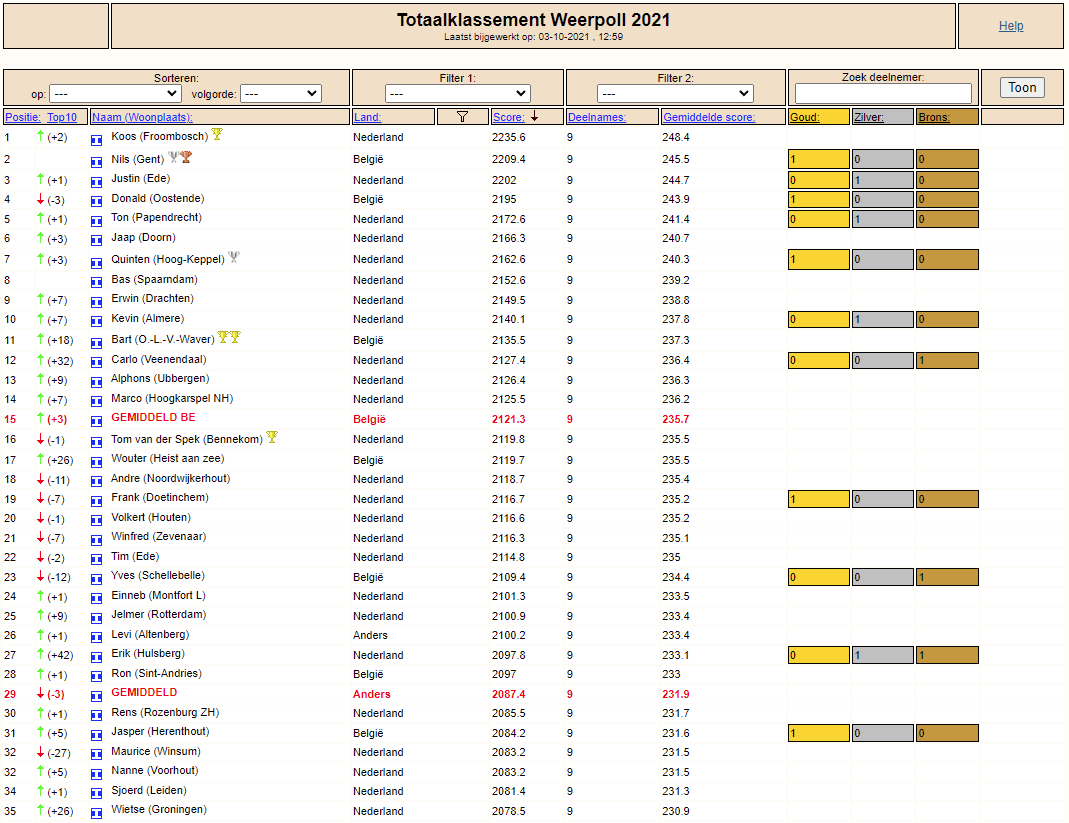Image resolution: width=1069 pixels, height=823 pixels.
Task: Sort by the Score column header
Action: point(509,117)
